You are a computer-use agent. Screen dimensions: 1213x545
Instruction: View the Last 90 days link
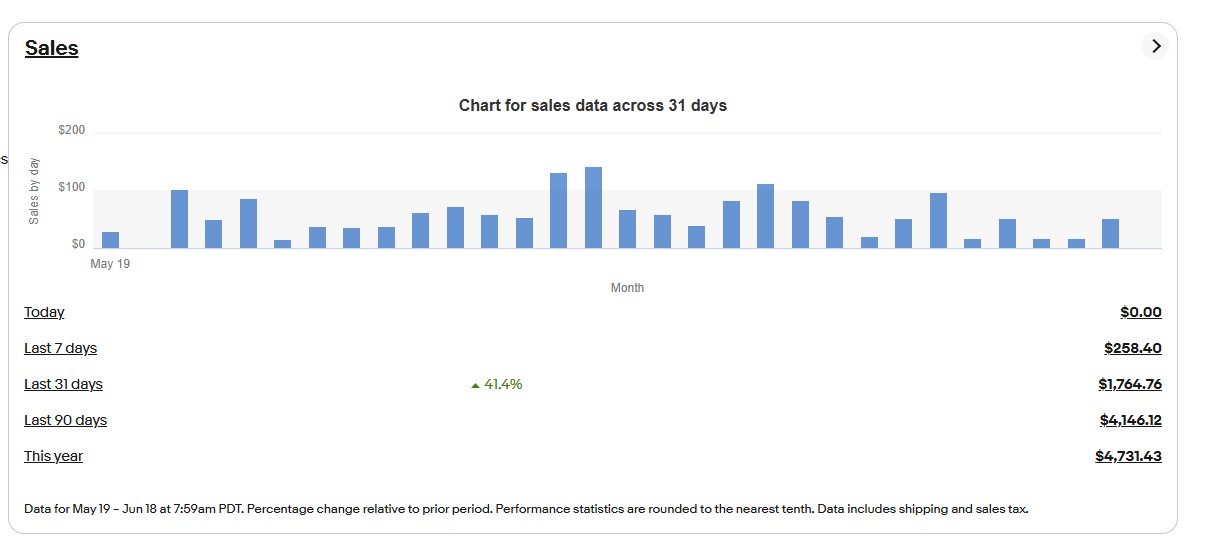65,420
